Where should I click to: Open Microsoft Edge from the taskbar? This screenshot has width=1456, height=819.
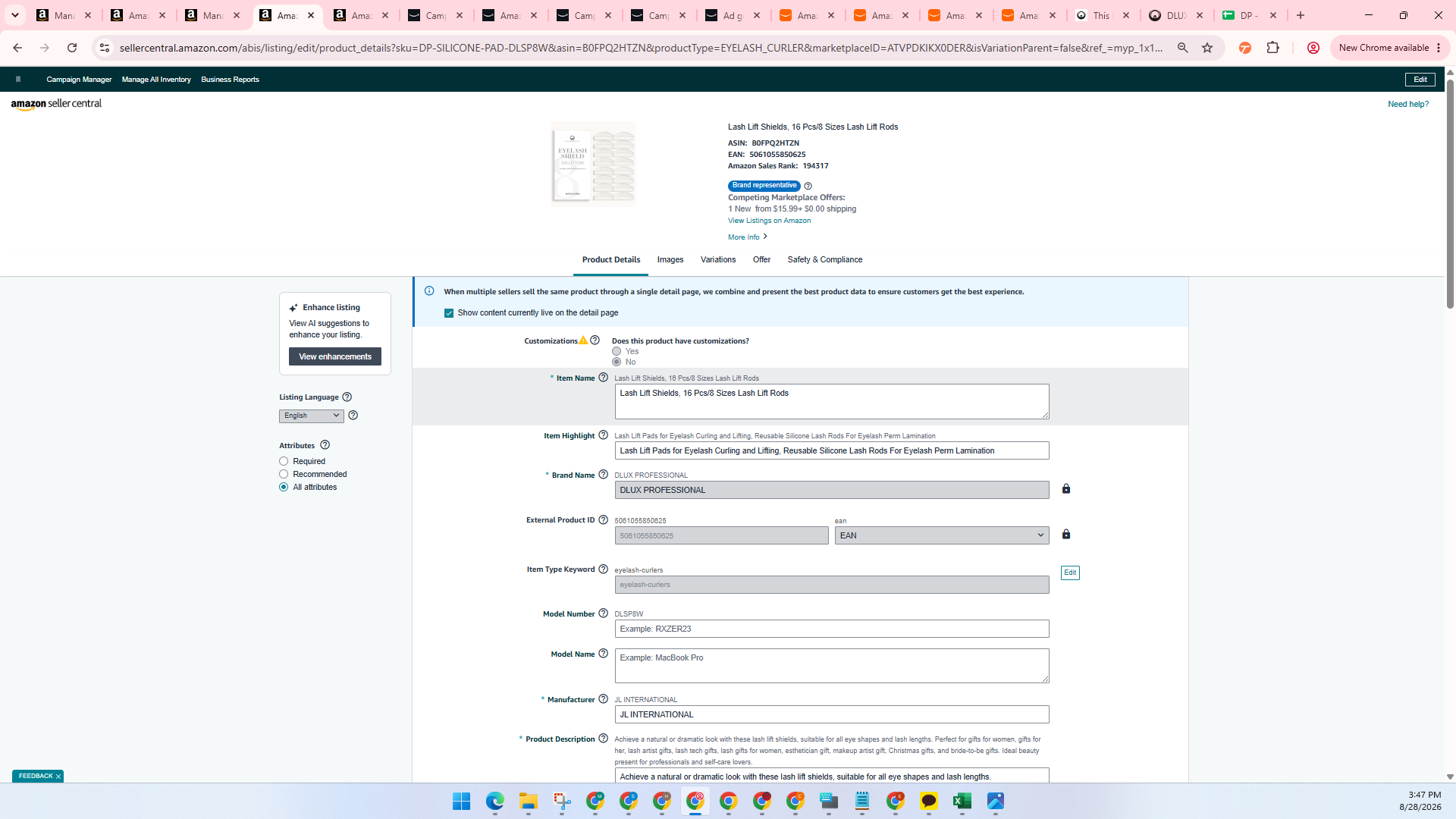[495, 802]
